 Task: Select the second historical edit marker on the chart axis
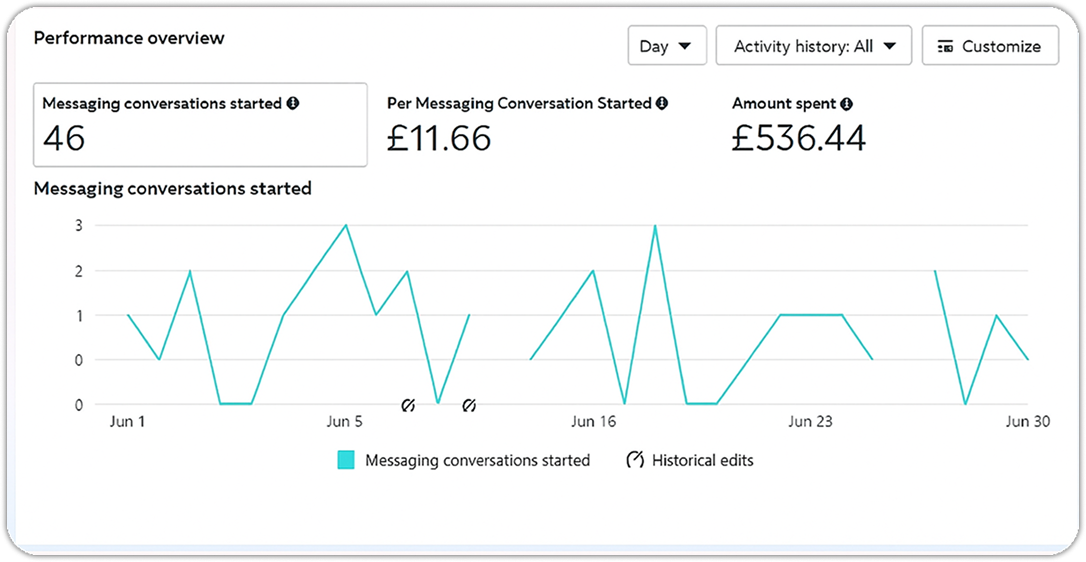(469, 405)
